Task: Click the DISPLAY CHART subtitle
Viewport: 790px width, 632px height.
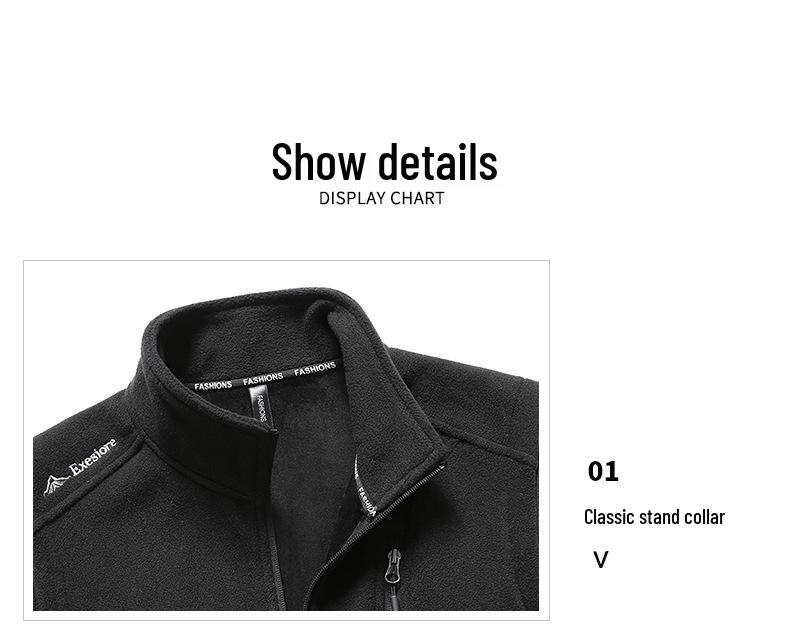Action: 382,198
